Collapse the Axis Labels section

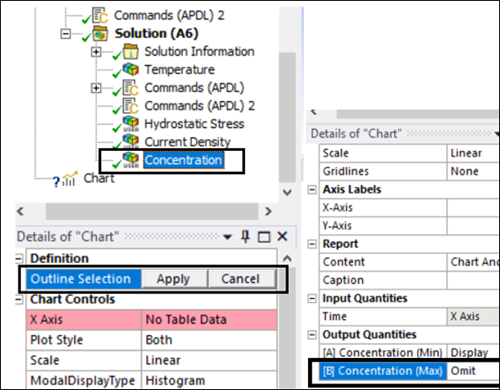312,190
